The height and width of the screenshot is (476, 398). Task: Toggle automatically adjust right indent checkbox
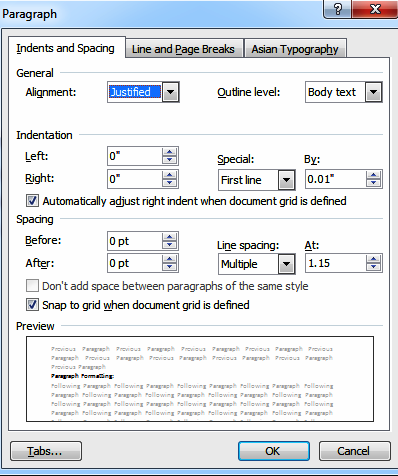coord(32,201)
